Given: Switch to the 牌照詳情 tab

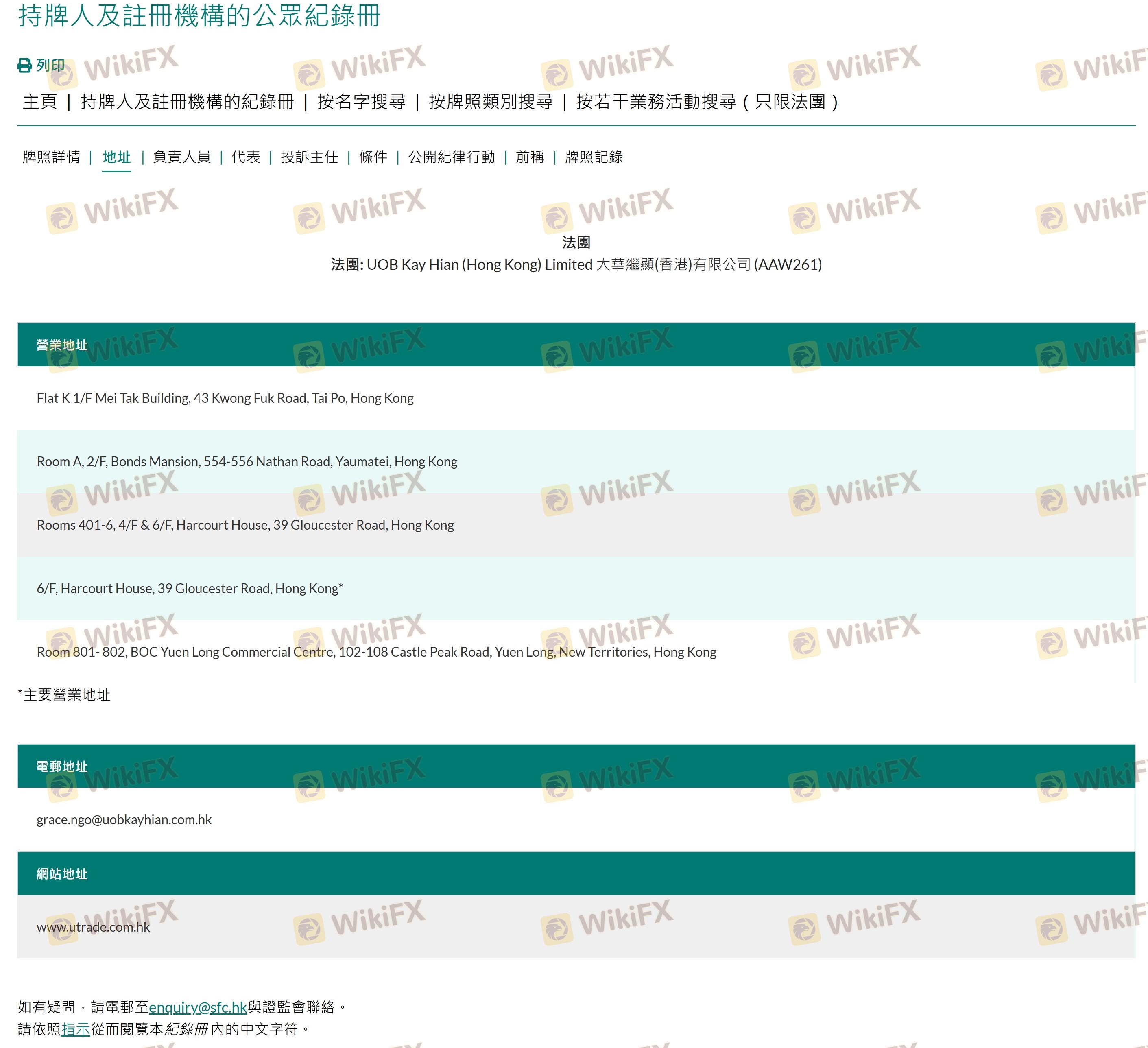Looking at the screenshot, I should [51, 157].
